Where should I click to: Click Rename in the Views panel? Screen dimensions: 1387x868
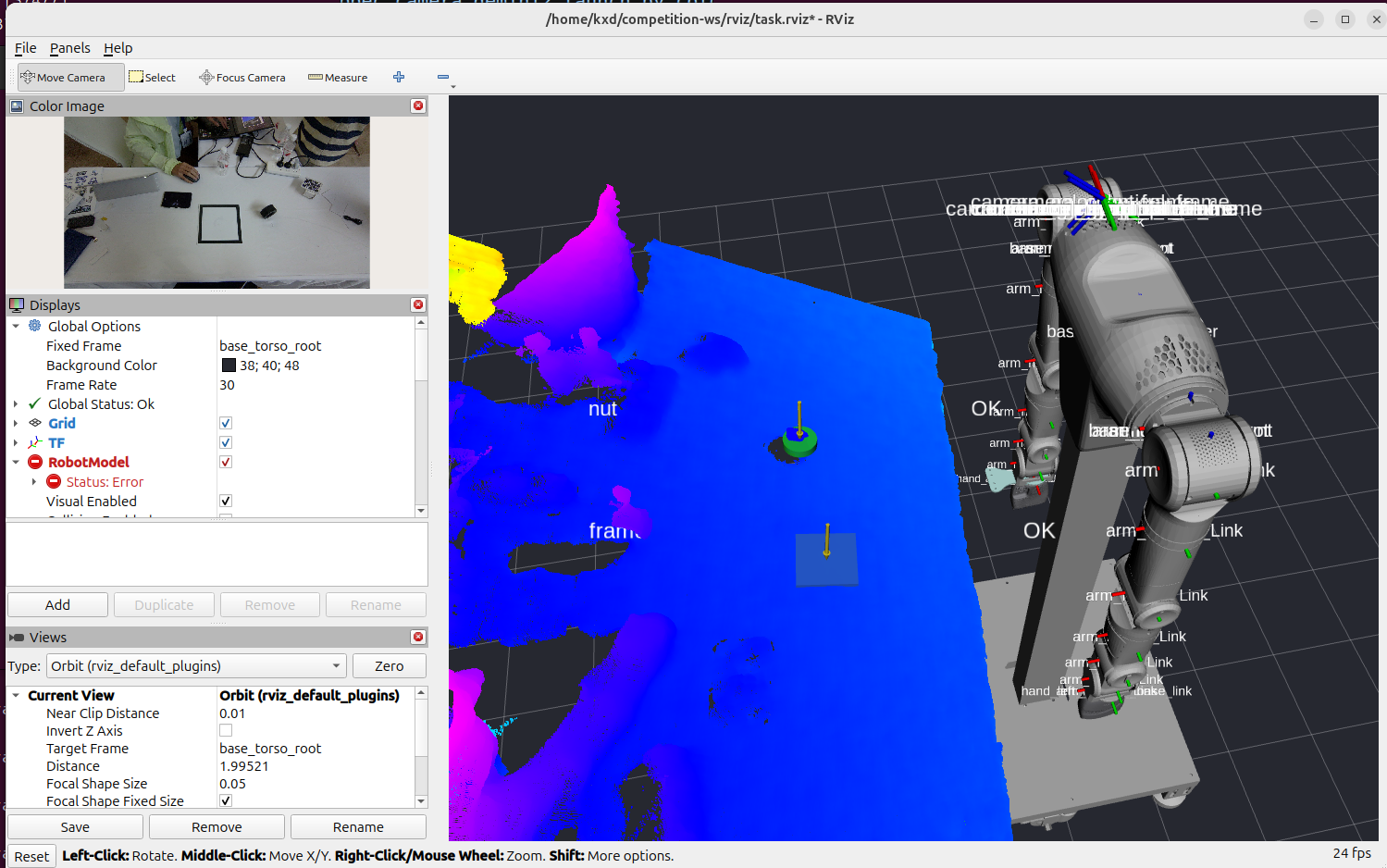coord(358,827)
